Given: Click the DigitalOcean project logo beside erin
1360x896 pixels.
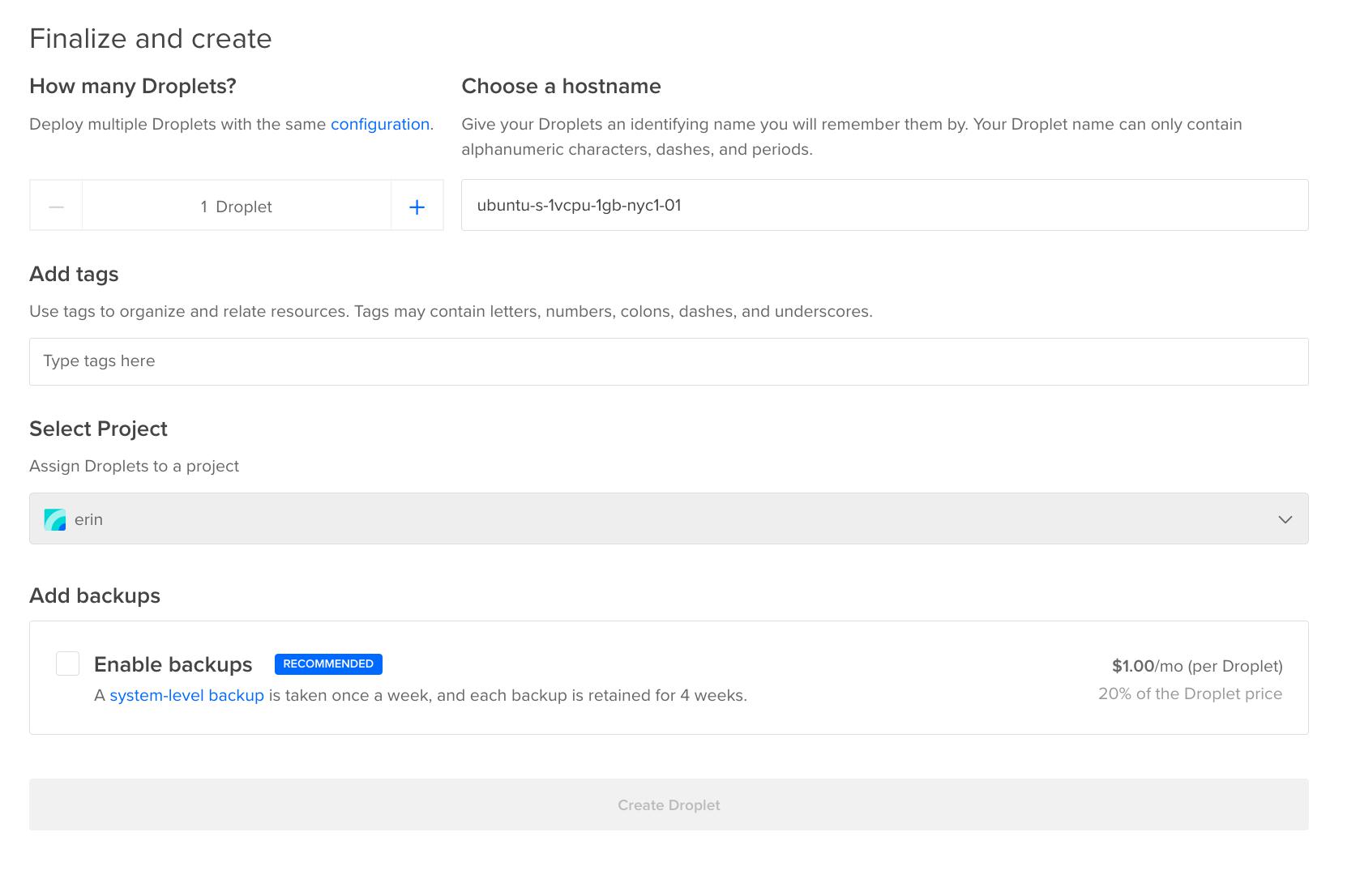Looking at the screenshot, I should [53, 518].
